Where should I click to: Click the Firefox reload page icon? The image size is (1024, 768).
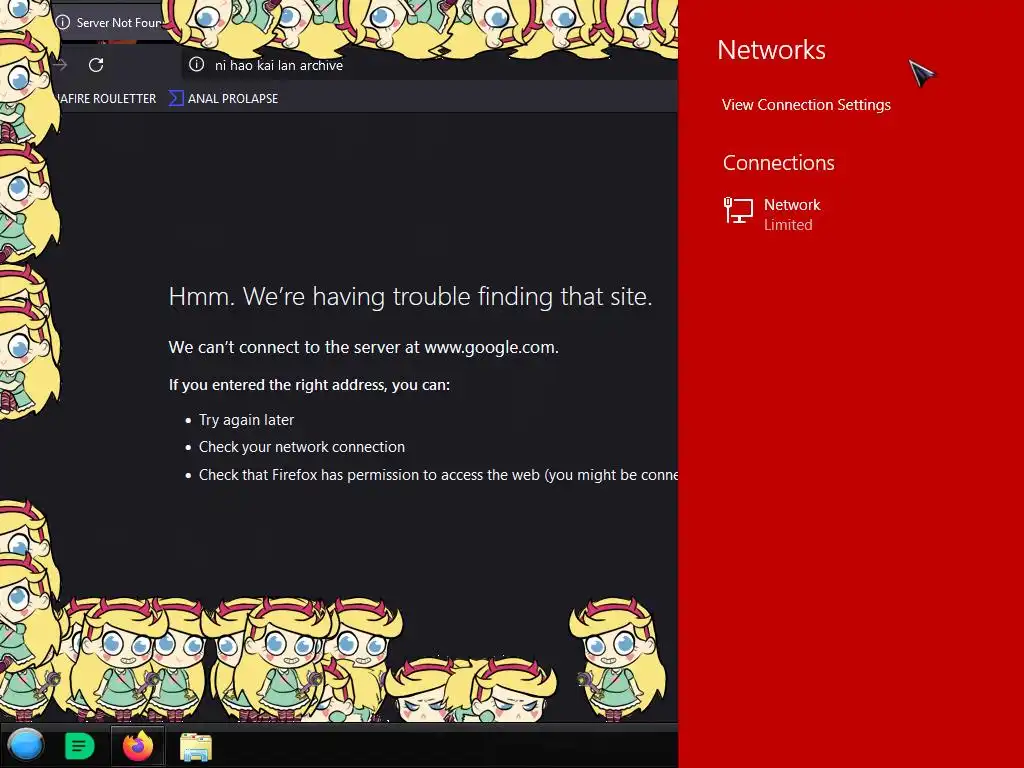(96, 65)
